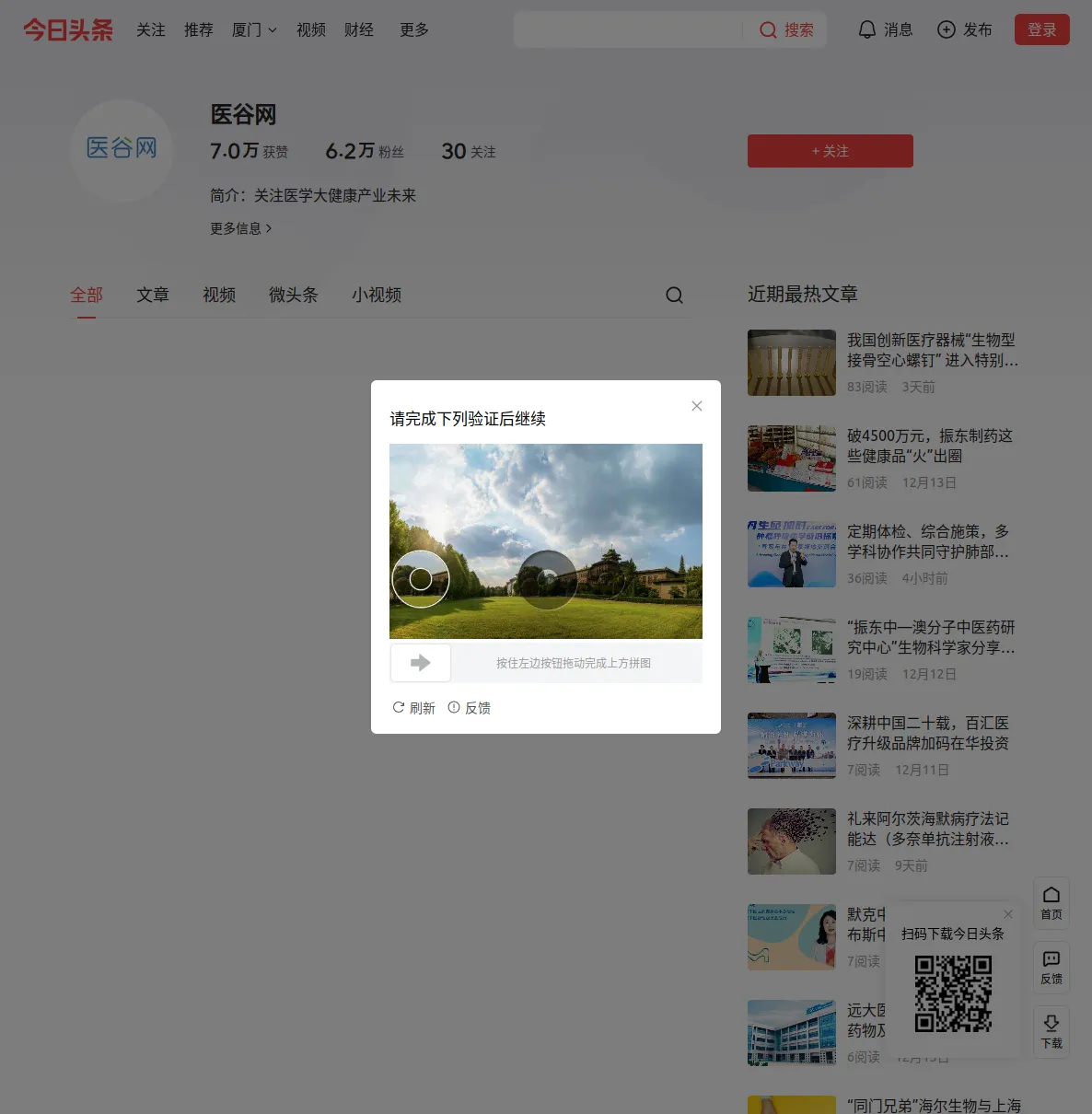Open article 定期体检、综合施策

tap(928, 541)
